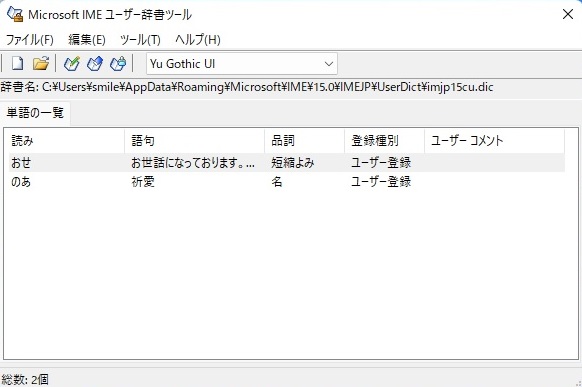Sort by the 語句 column header

point(194,141)
